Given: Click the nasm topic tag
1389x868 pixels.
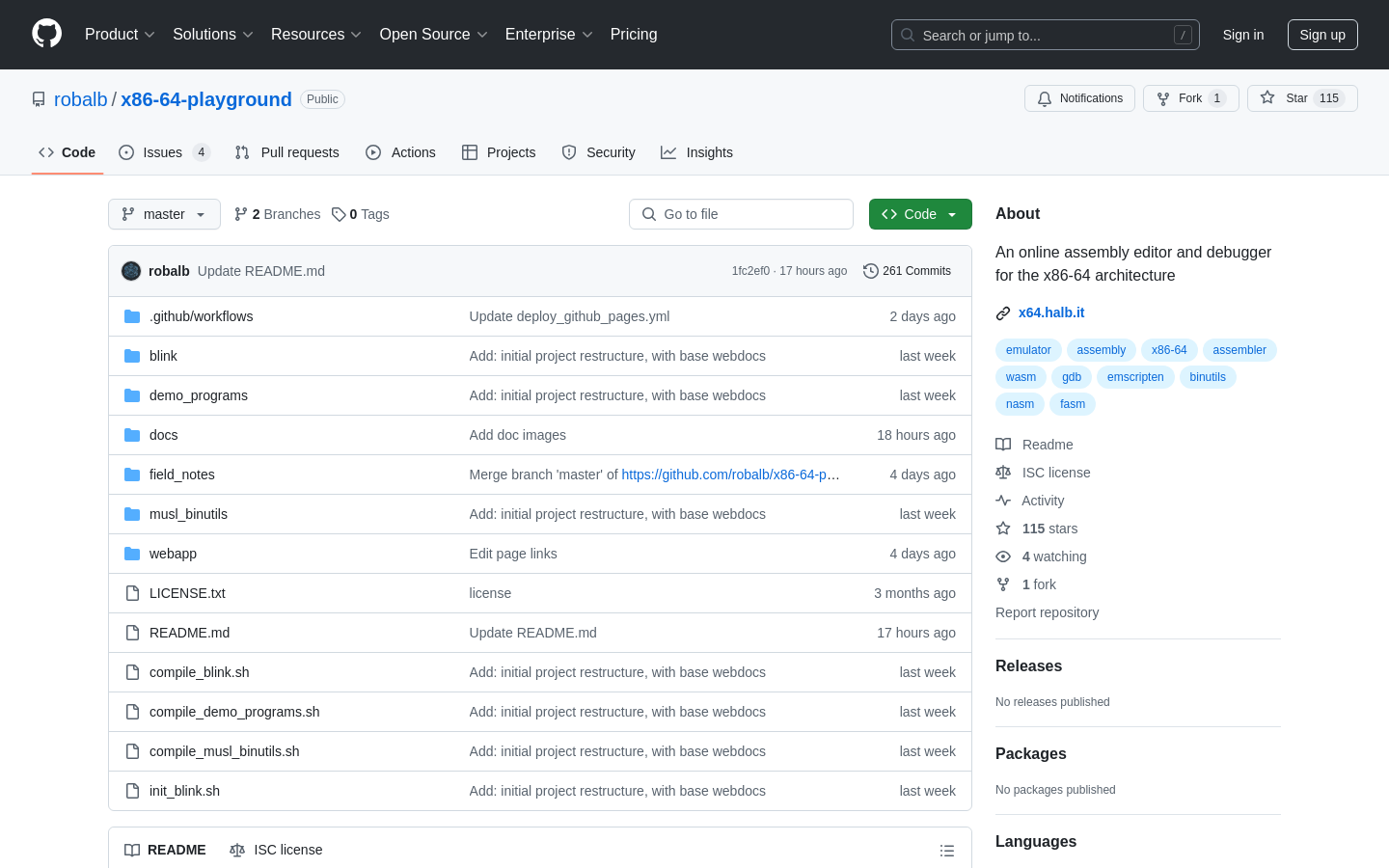Looking at the screenshot, I should click(1020, 404).
